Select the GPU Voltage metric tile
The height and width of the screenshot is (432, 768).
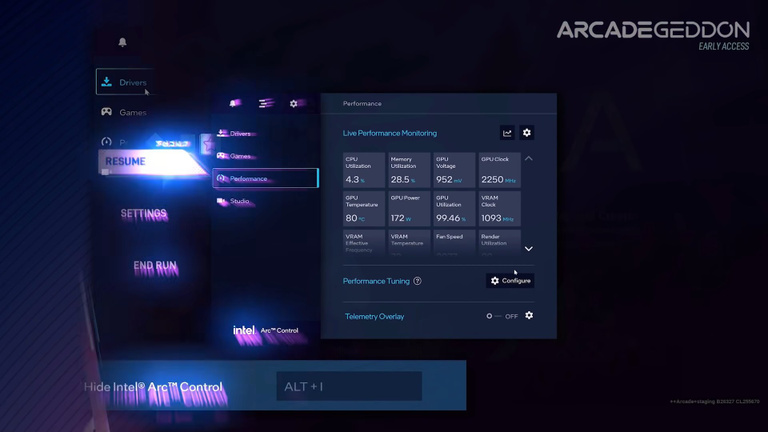454,170
